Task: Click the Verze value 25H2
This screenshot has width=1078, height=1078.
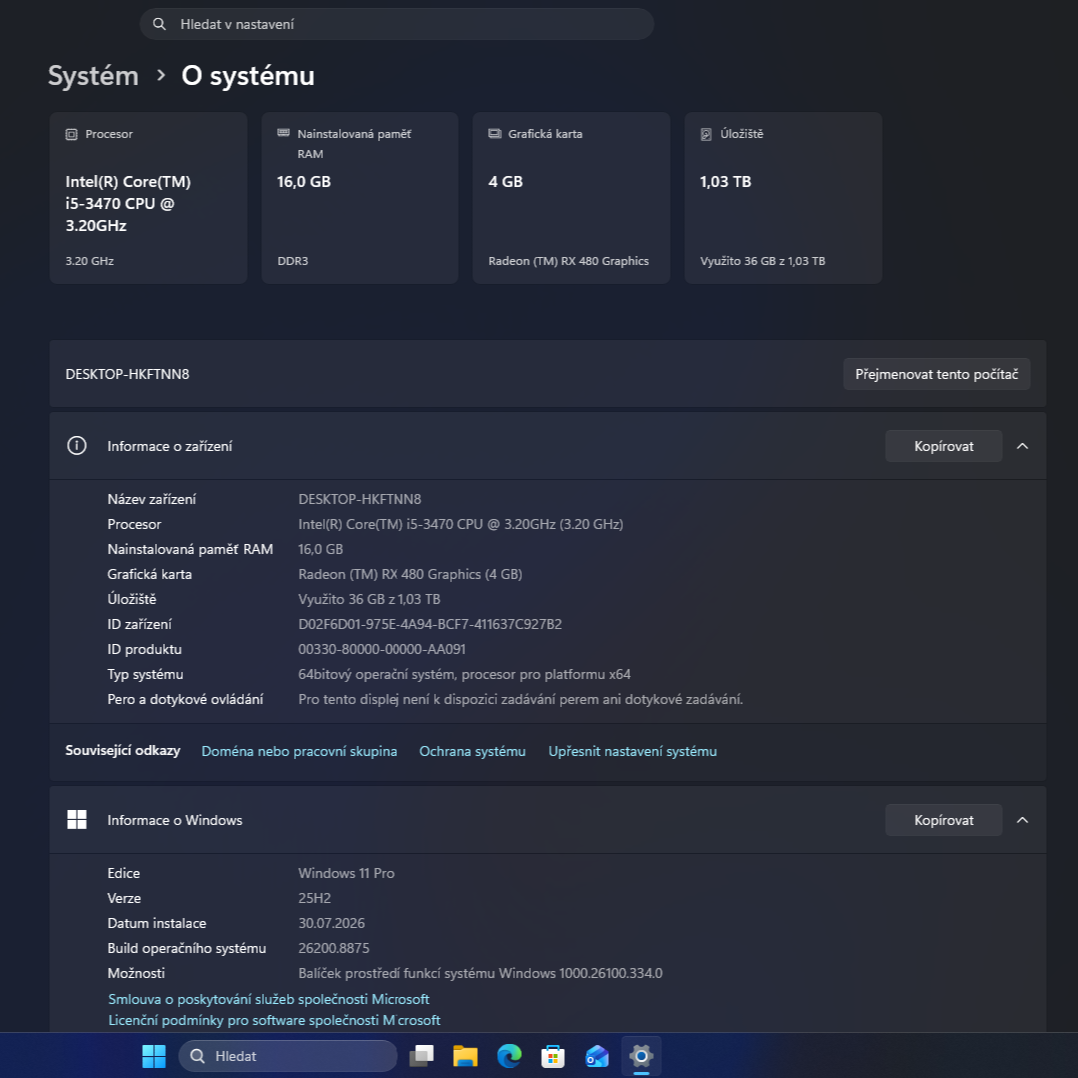Action: pos(315,898)
